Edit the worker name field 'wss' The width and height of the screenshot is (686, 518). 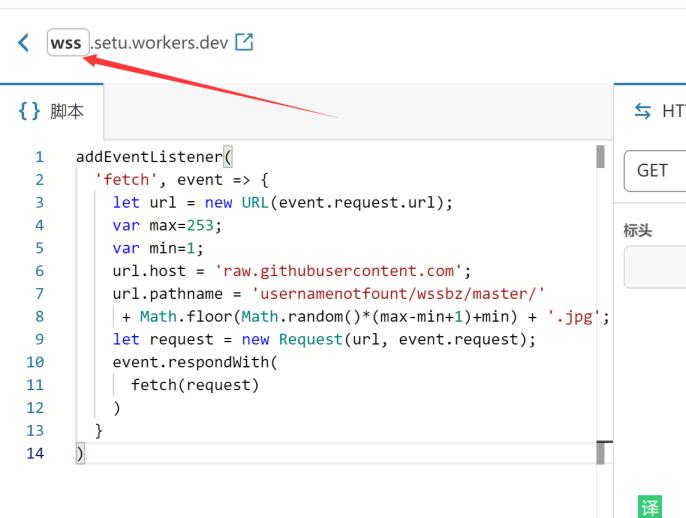[68, 42]
